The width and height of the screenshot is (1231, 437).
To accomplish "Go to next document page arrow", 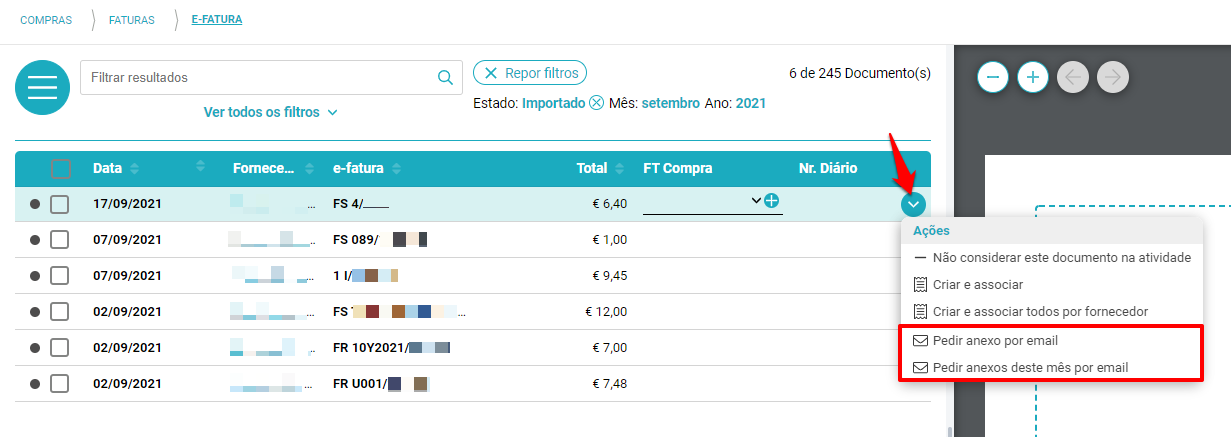I will tap(1112, 77).
